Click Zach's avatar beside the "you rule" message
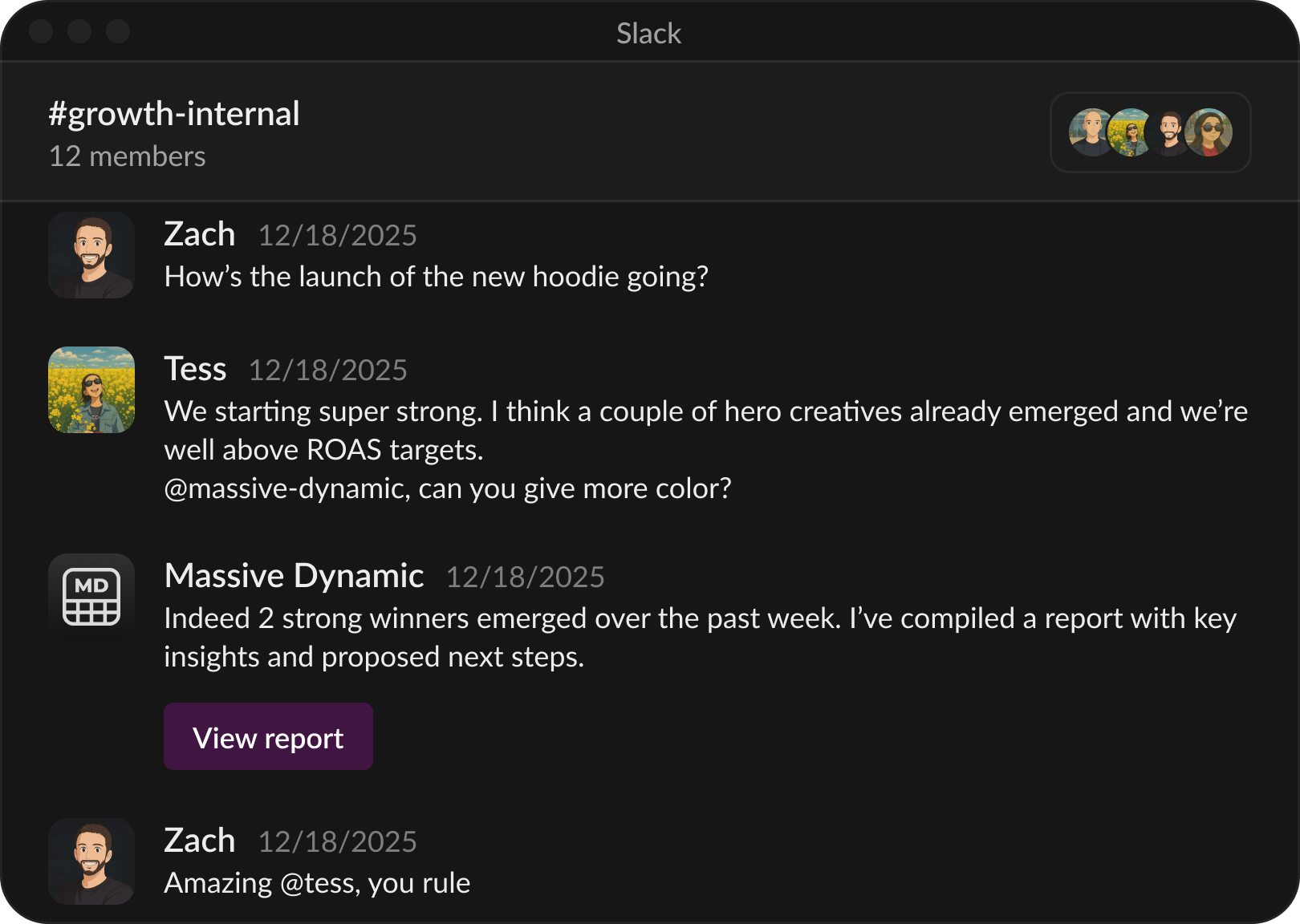Viewport: 1300px width, 924px height. point(91,861)
